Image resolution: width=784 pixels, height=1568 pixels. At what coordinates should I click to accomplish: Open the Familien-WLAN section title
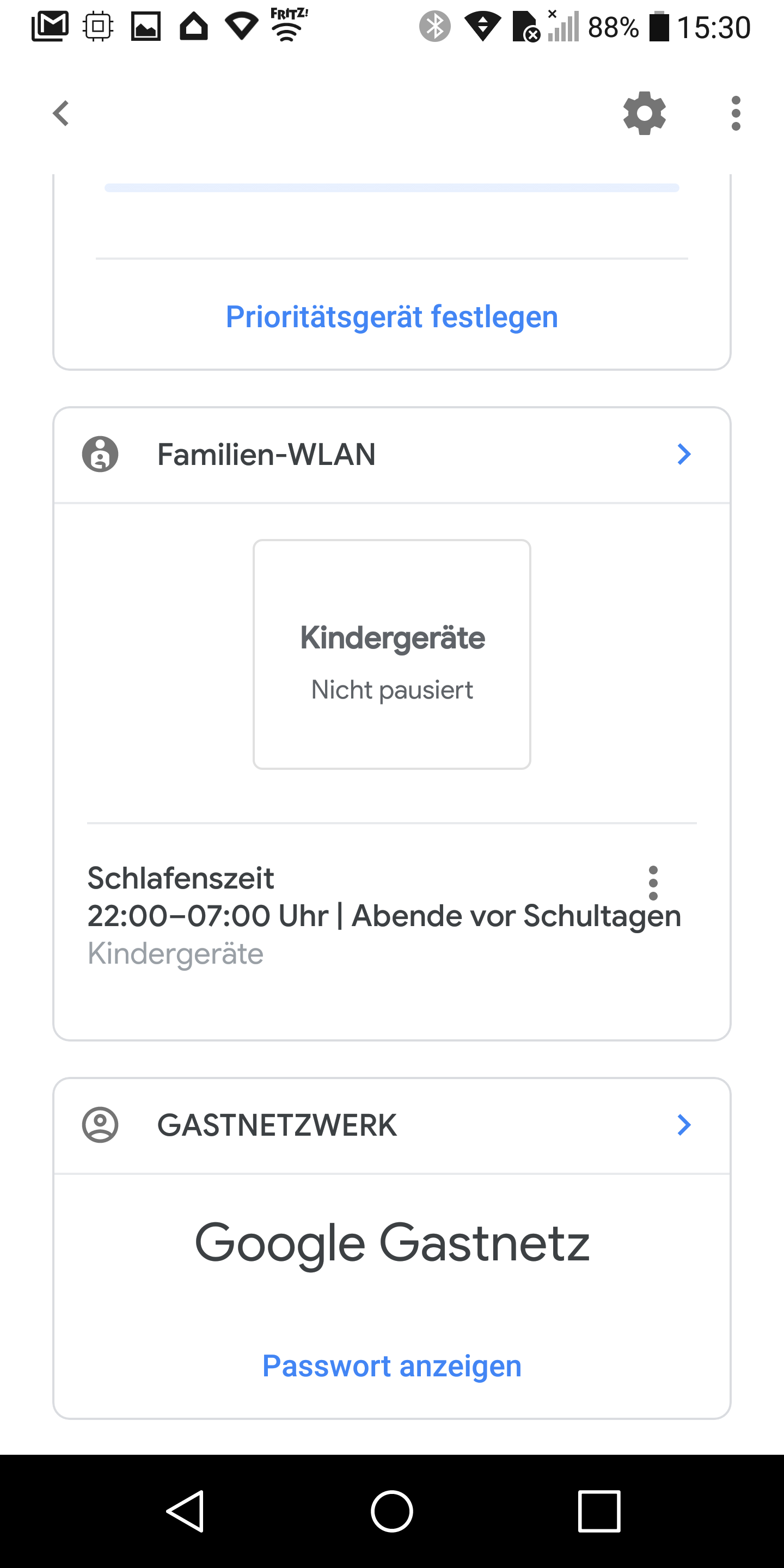[267, 454]
